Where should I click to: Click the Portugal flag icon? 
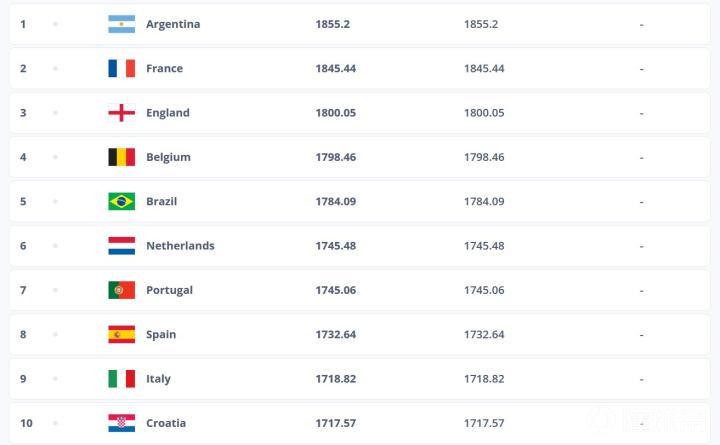pos(121,290)
